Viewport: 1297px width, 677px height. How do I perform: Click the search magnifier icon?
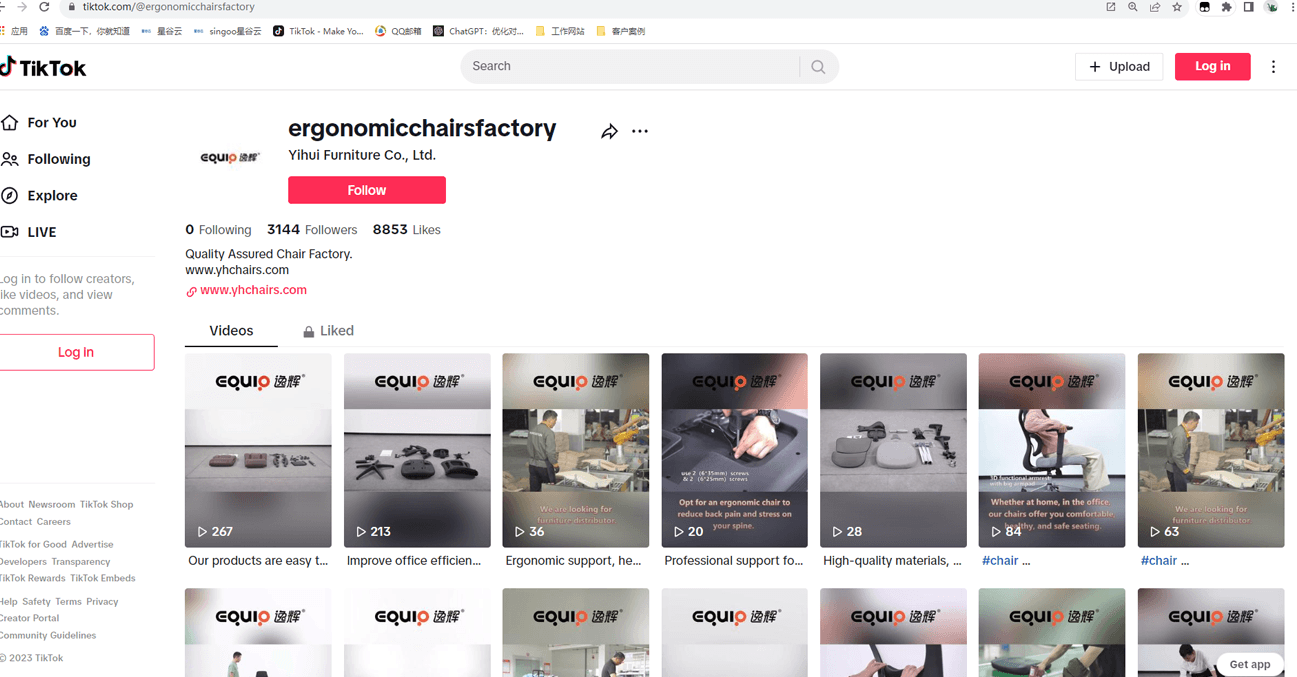[818, 67]
